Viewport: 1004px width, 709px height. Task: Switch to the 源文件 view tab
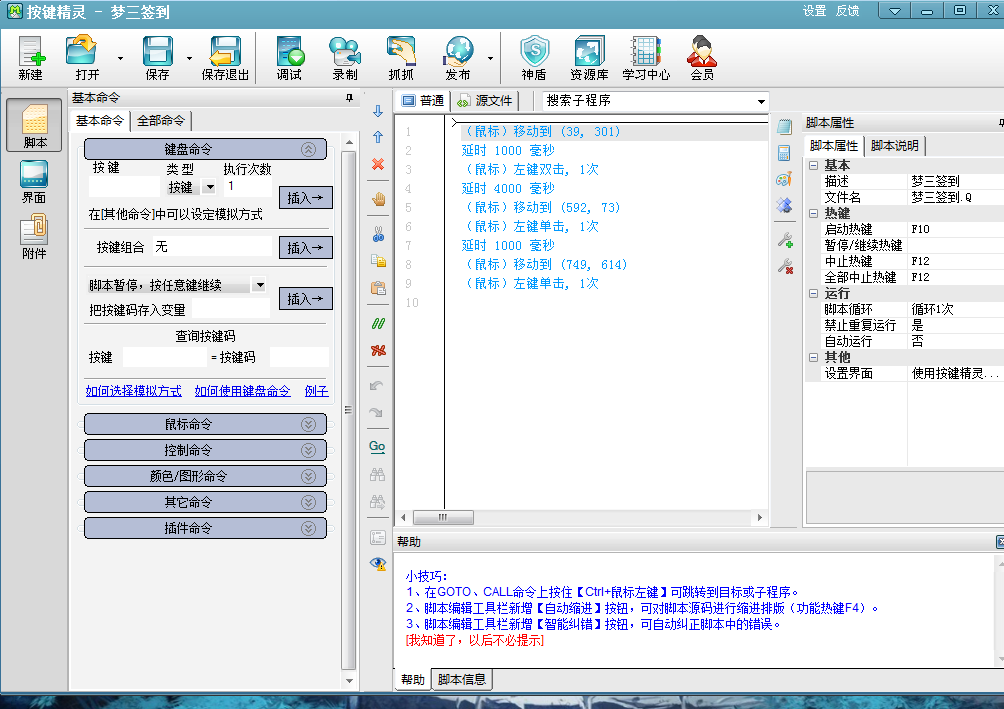click(x=485, y=101)
